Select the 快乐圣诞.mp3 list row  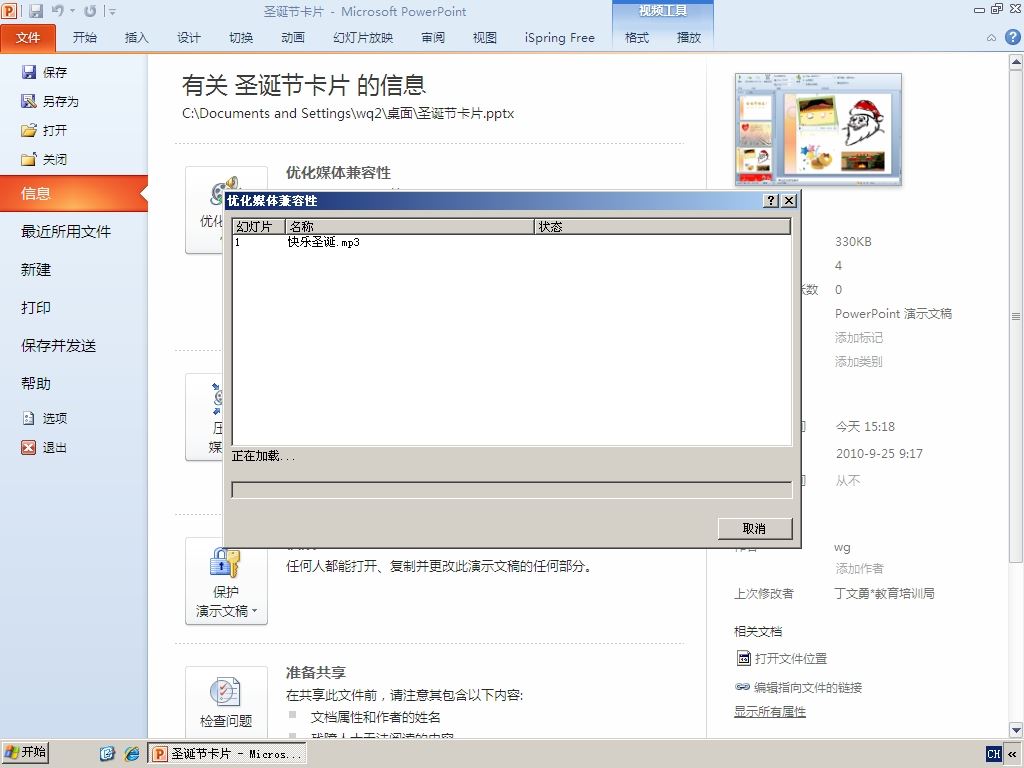(x=512, y=242)
